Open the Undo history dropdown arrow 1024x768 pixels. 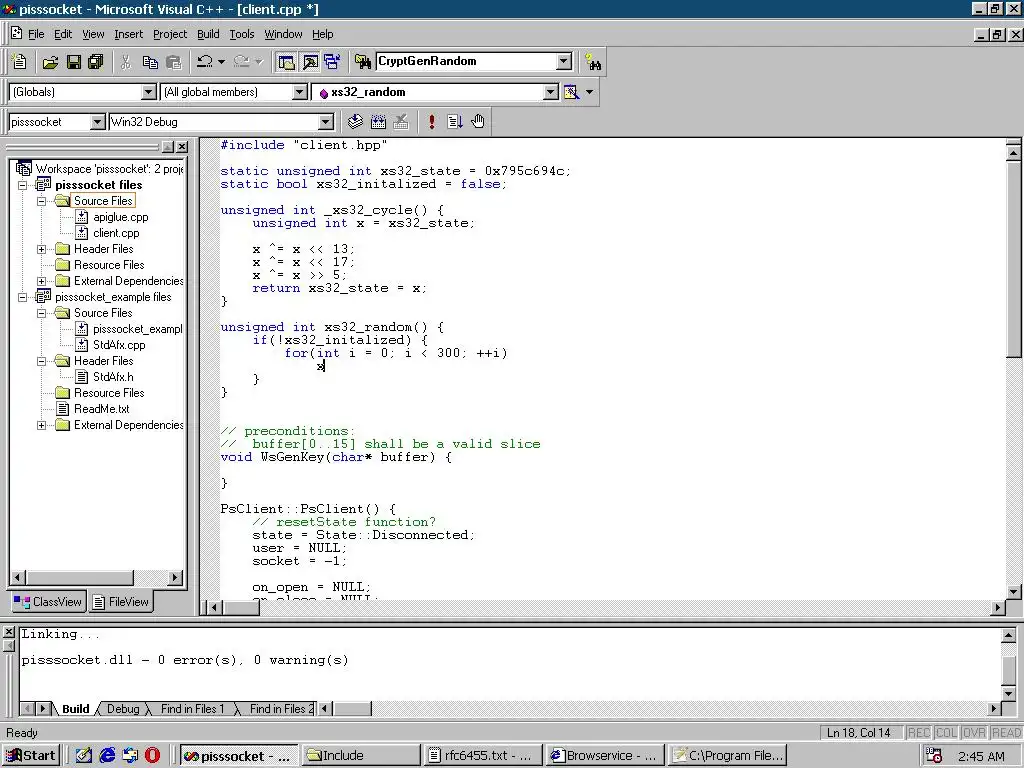tap(221, 62)
